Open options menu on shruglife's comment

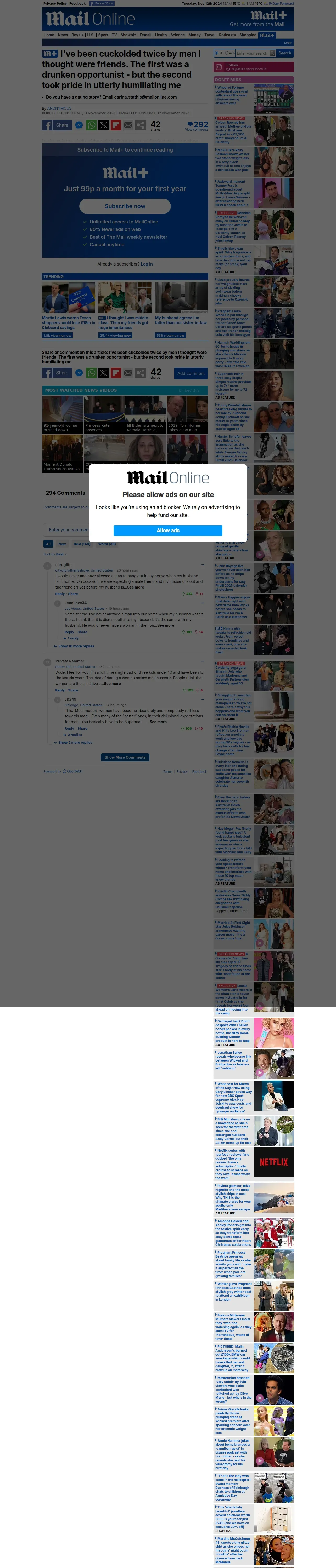point(203,564)
